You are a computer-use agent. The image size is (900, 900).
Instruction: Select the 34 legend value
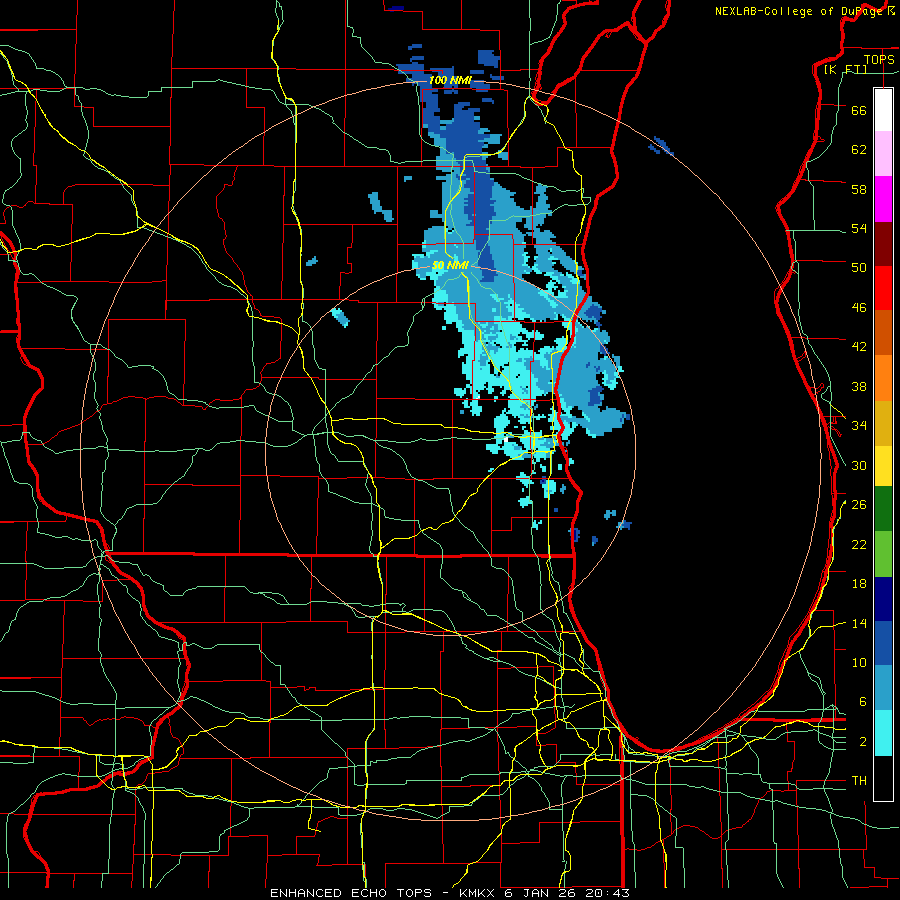coord(859,426)
